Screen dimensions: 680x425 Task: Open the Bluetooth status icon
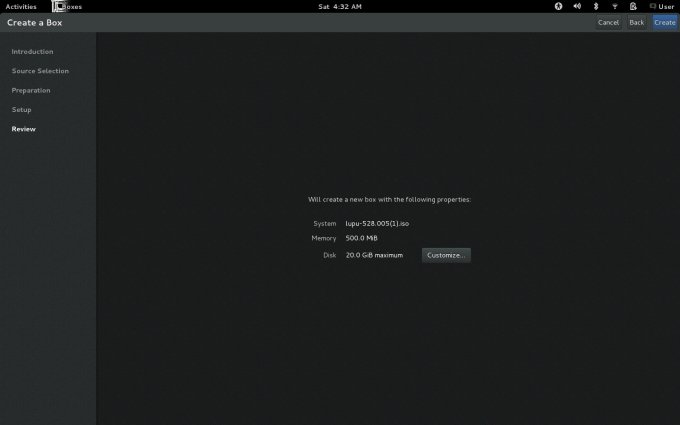tap(596, 6)
